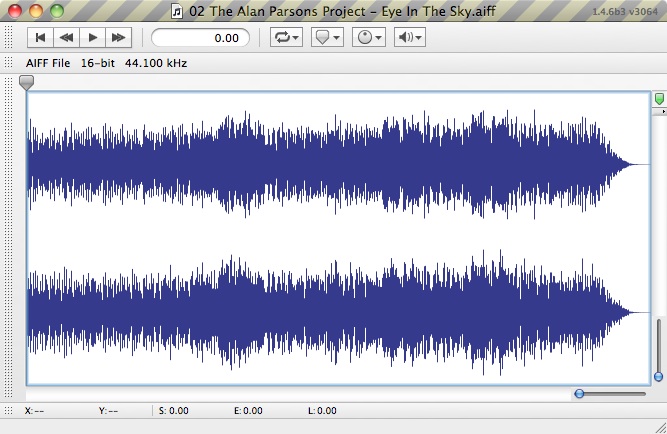The height and width of the screenshot is (434, 667).
Task: Click the small arrow below the green marker
Action: 663,111
